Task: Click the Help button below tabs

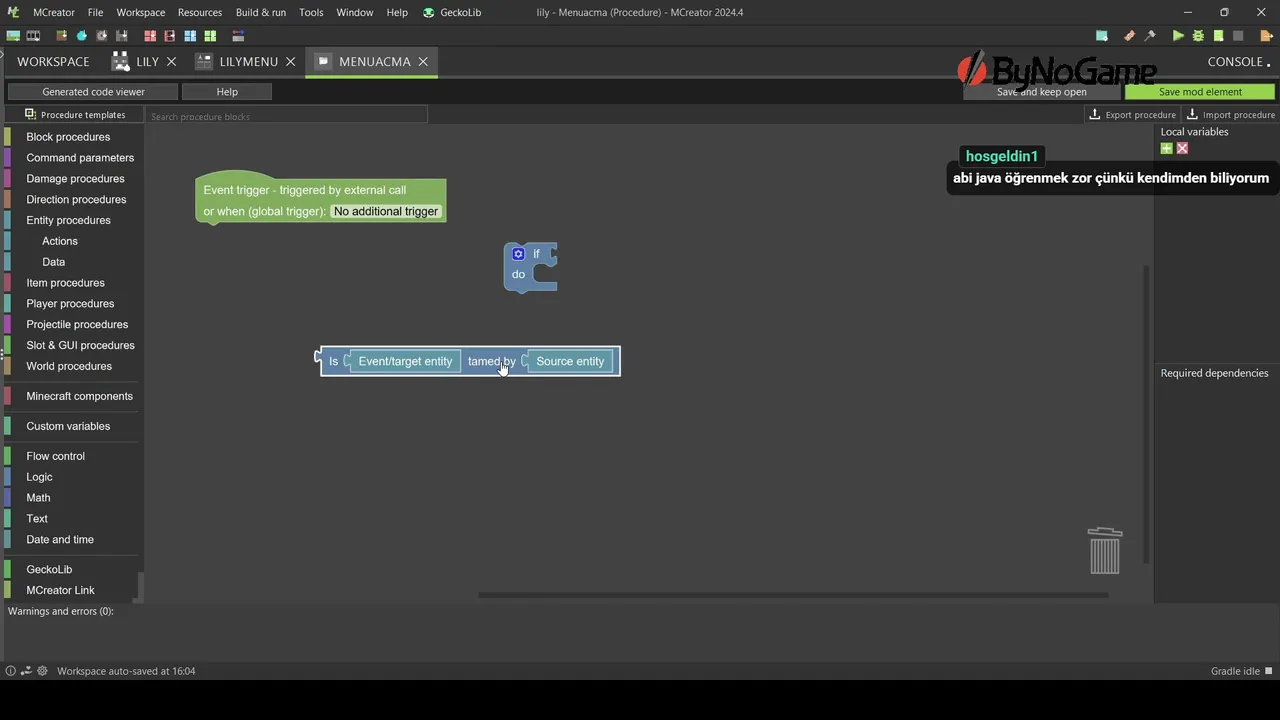Action: [x=227, y=91]
